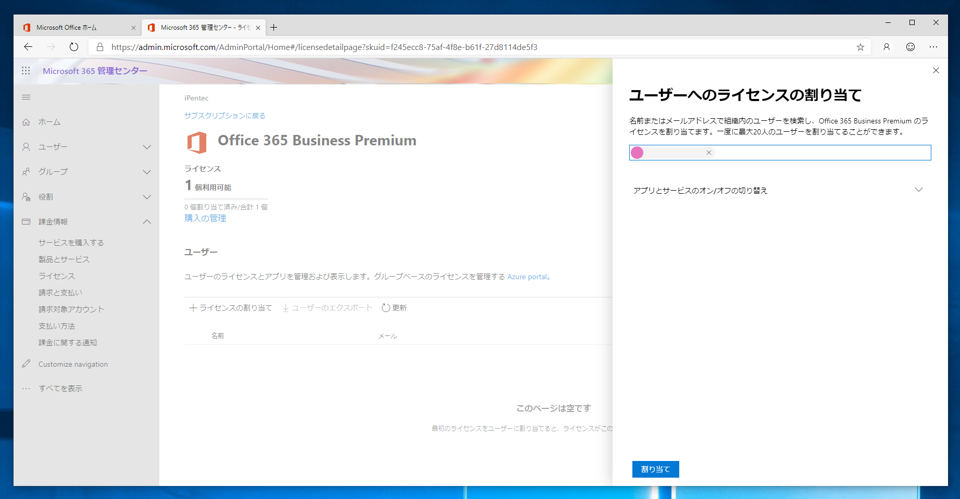The height and width of the screenshot is (499, 960).
Task: Expand the 役割 sidebar section chevron
Action: point(147,197)
